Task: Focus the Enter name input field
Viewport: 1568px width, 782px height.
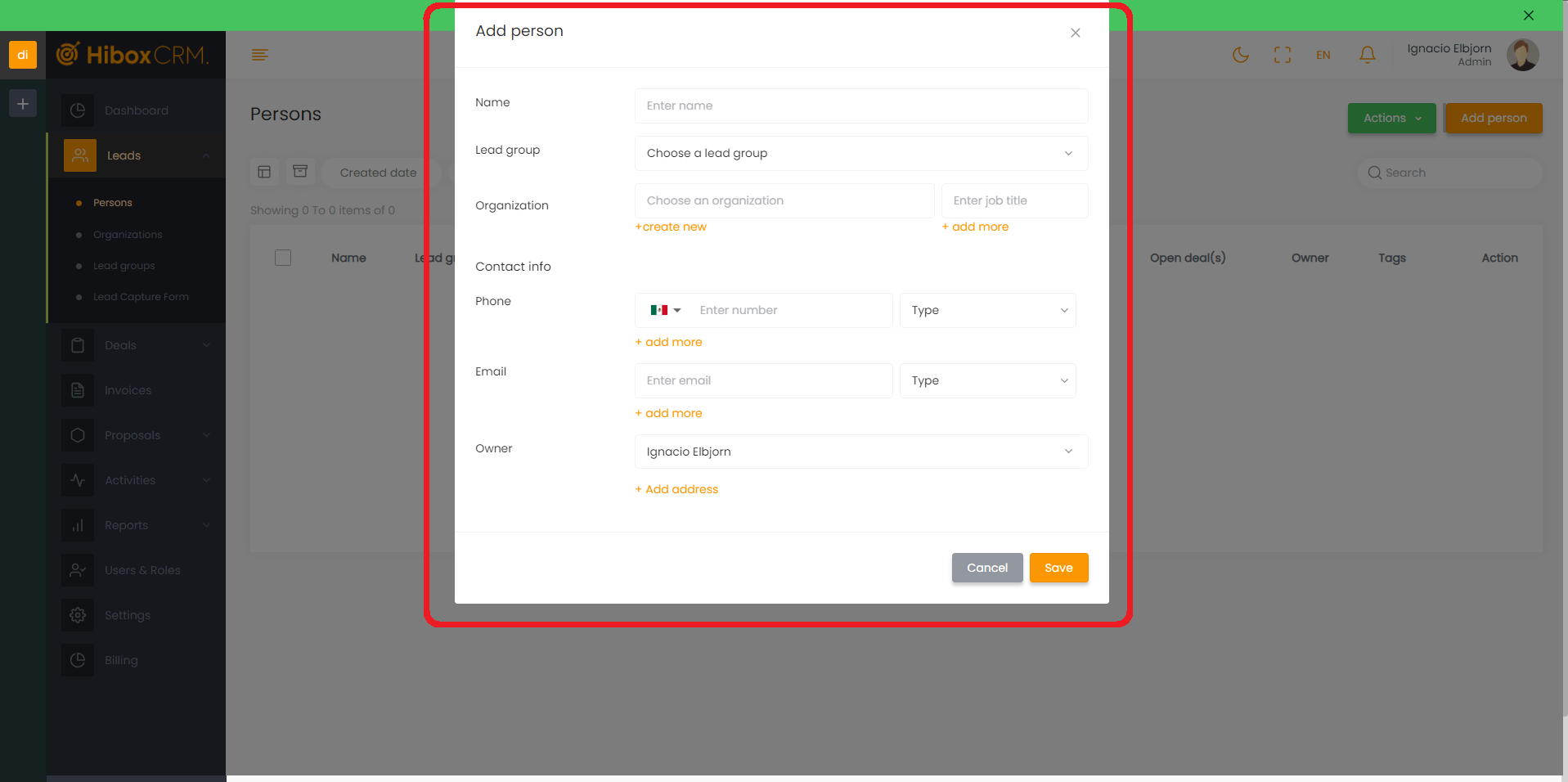Action: [x=860, y=106]
